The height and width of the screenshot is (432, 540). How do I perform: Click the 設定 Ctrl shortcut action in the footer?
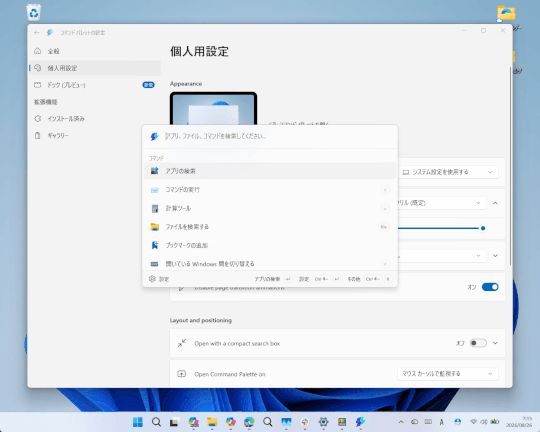point(319,279)
